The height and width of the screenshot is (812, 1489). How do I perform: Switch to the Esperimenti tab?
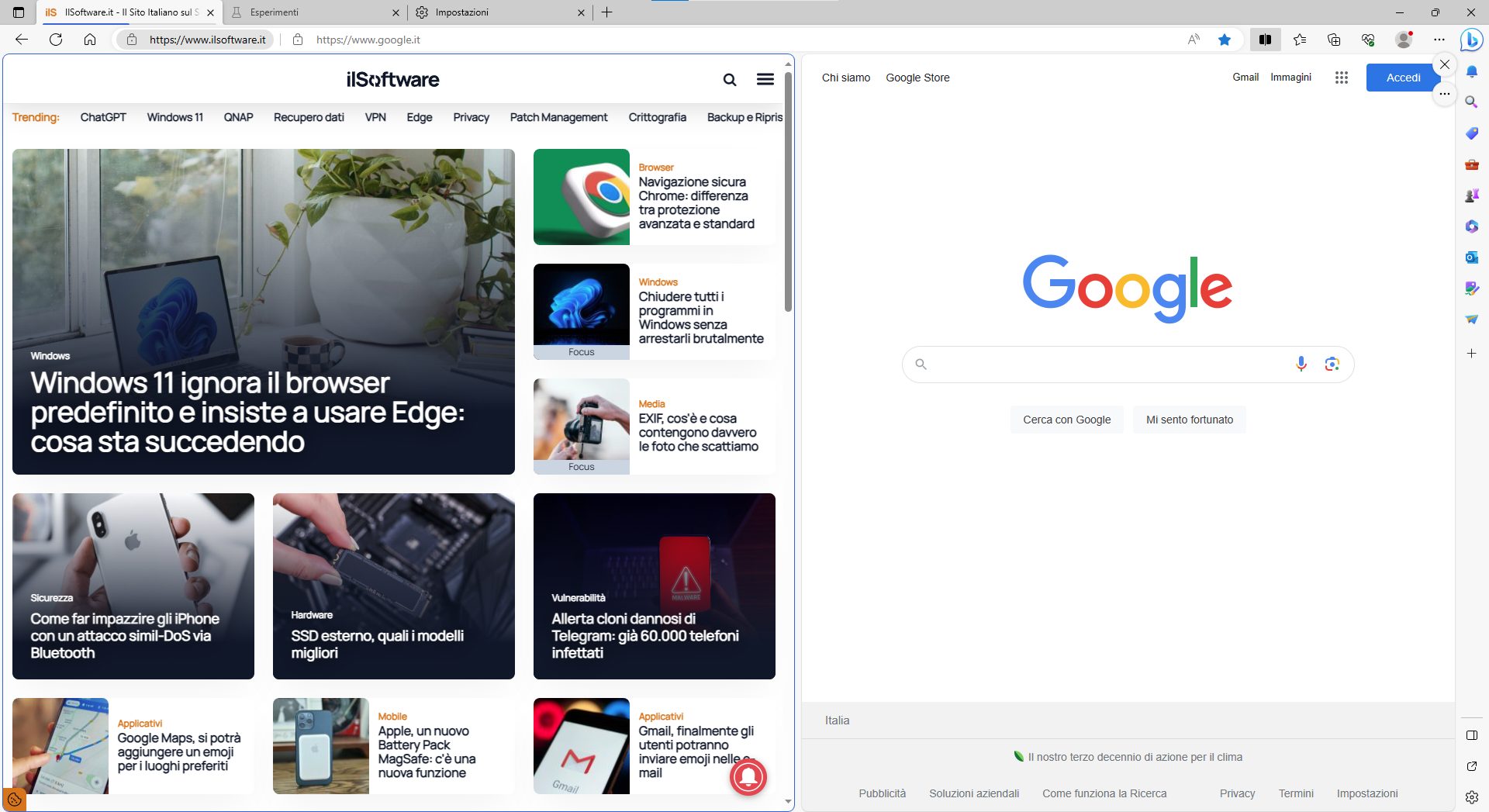(x=314, y=12)
